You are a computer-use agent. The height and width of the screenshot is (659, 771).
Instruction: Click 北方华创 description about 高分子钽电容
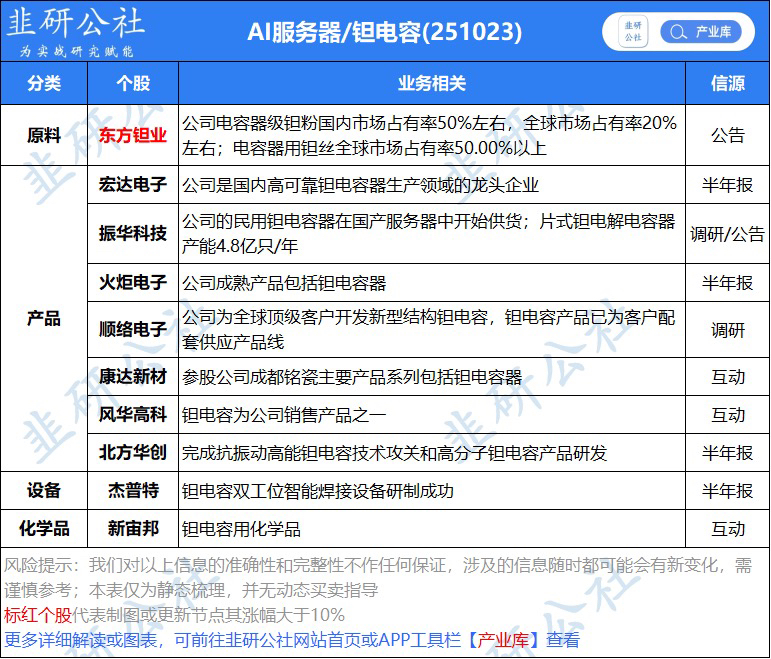[x=394, y=453]
